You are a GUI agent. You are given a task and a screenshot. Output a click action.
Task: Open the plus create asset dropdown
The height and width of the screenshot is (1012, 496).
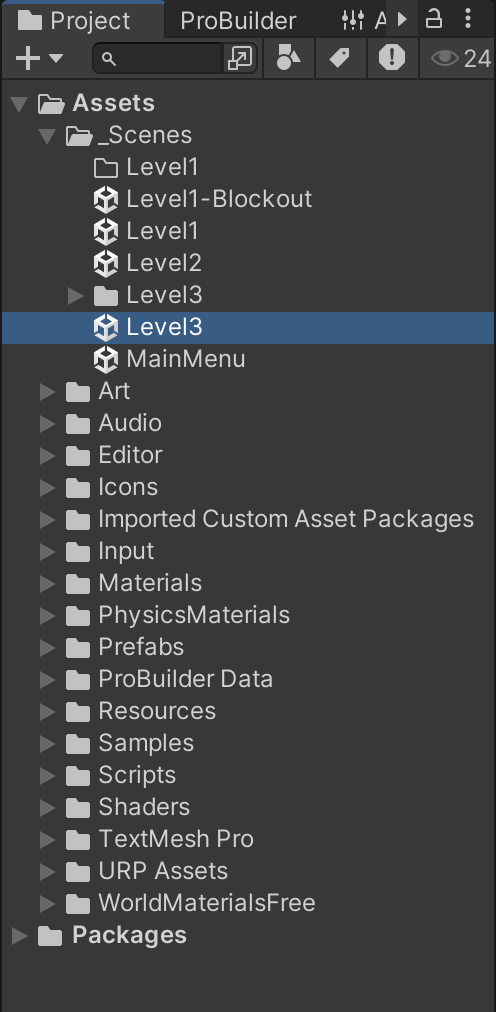[x=39, y=59]
